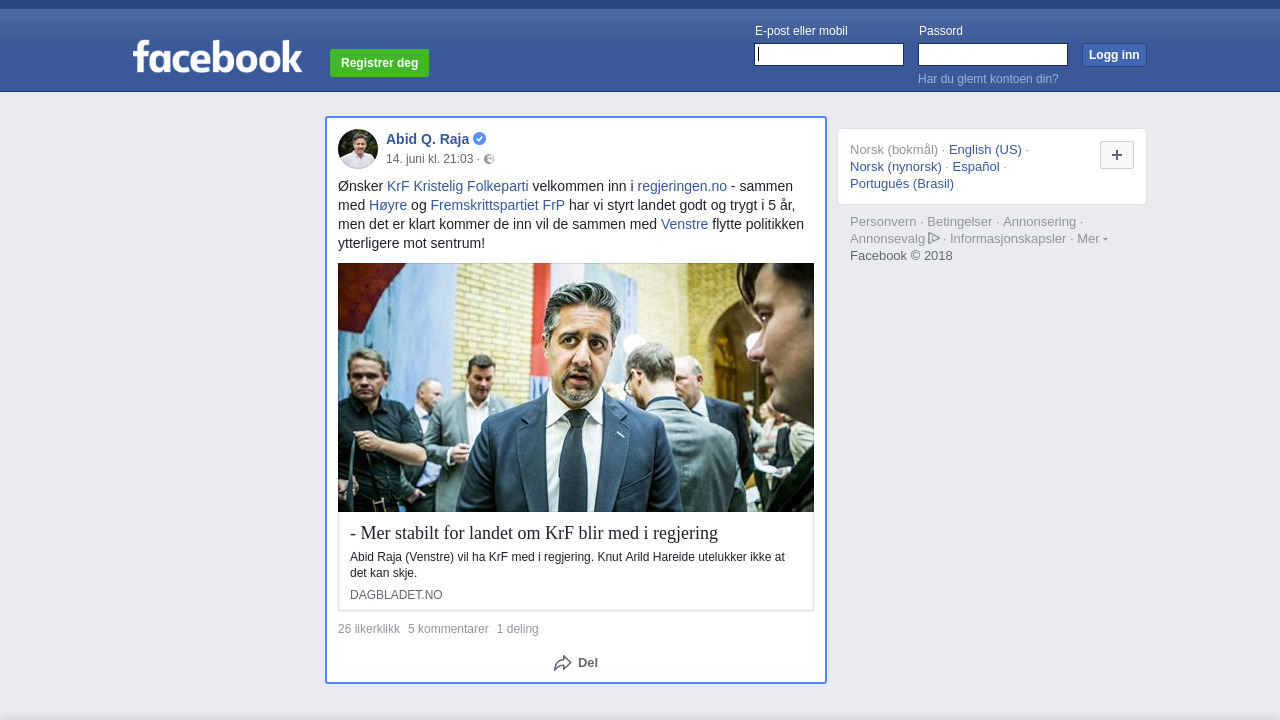This screenshot has width=1280, height=720.
Task: Follow the Høyre link in the post
Action: pos(388,205)
